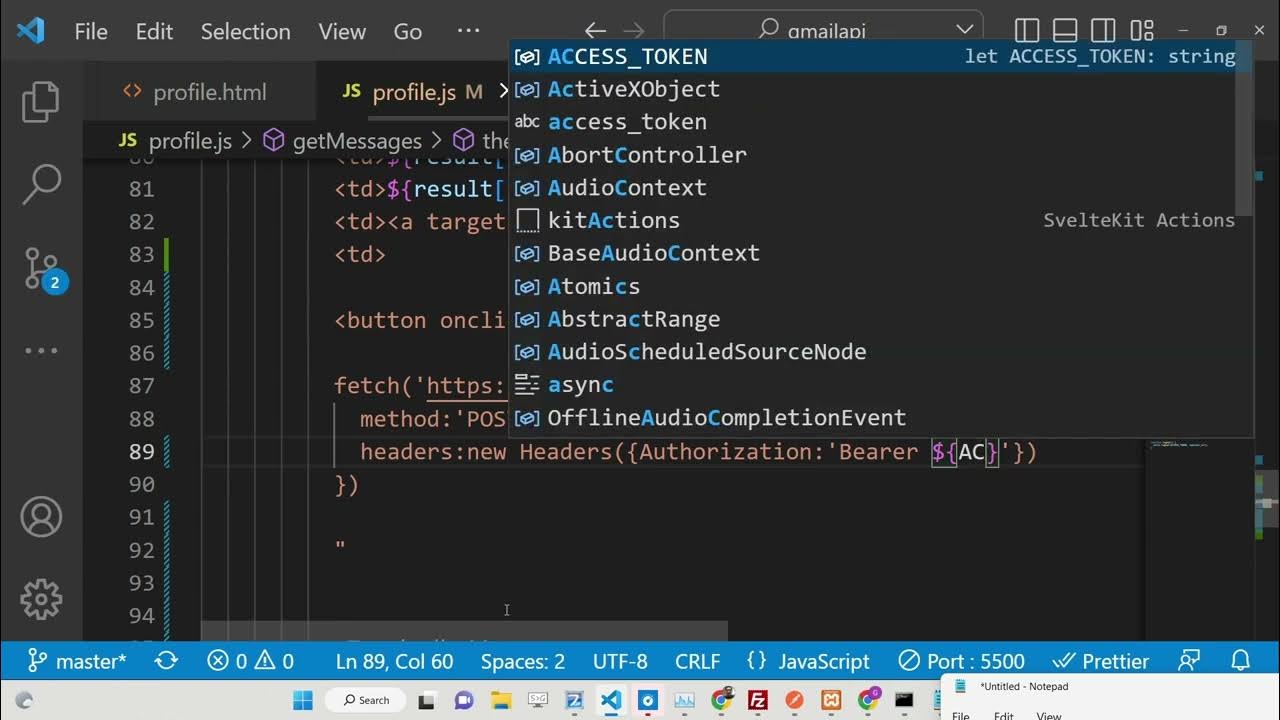Select ACCESS_TOKEN from the autocomplete list

coord(627,57)
